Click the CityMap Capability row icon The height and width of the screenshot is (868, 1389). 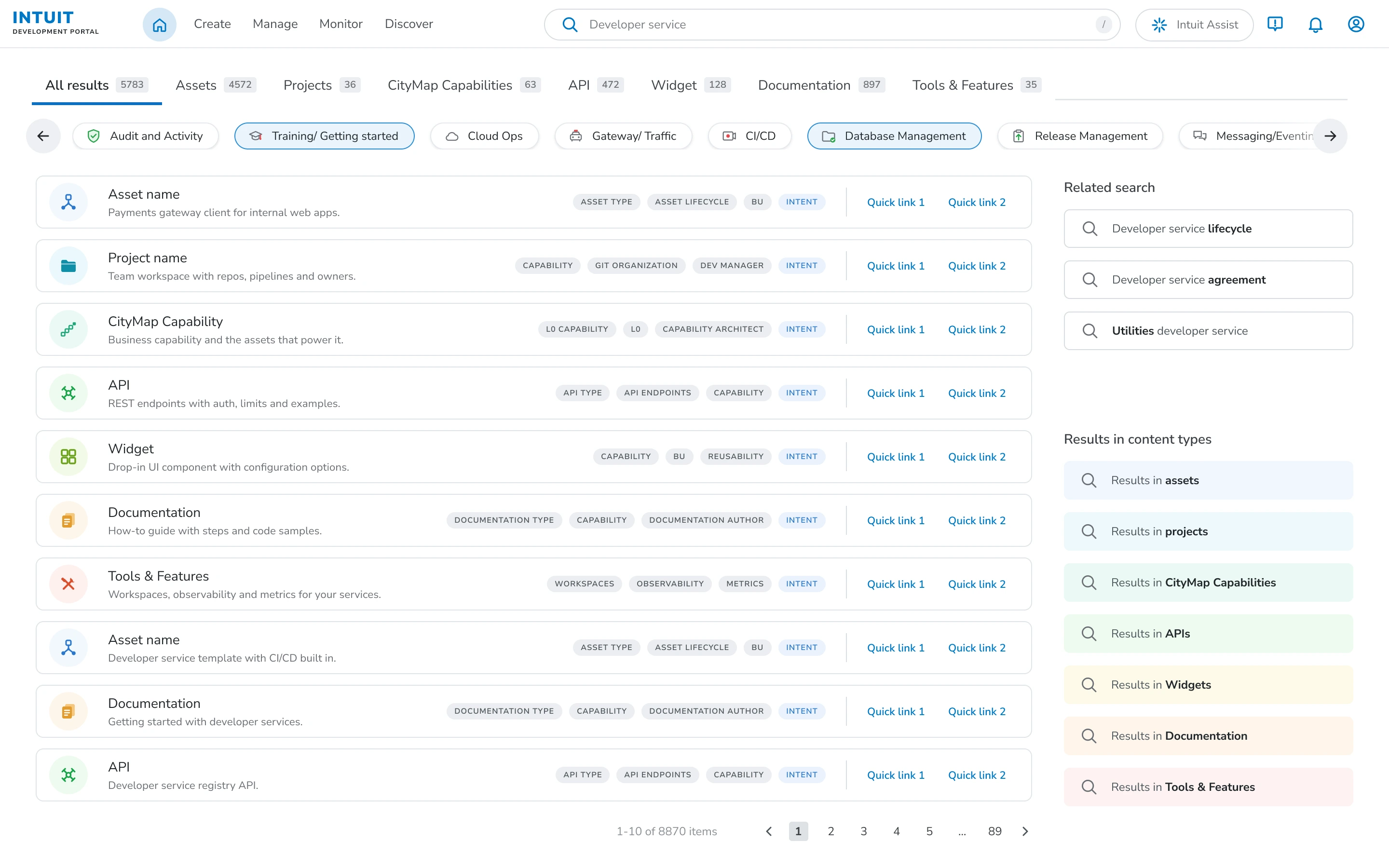(x=68, y=329)
